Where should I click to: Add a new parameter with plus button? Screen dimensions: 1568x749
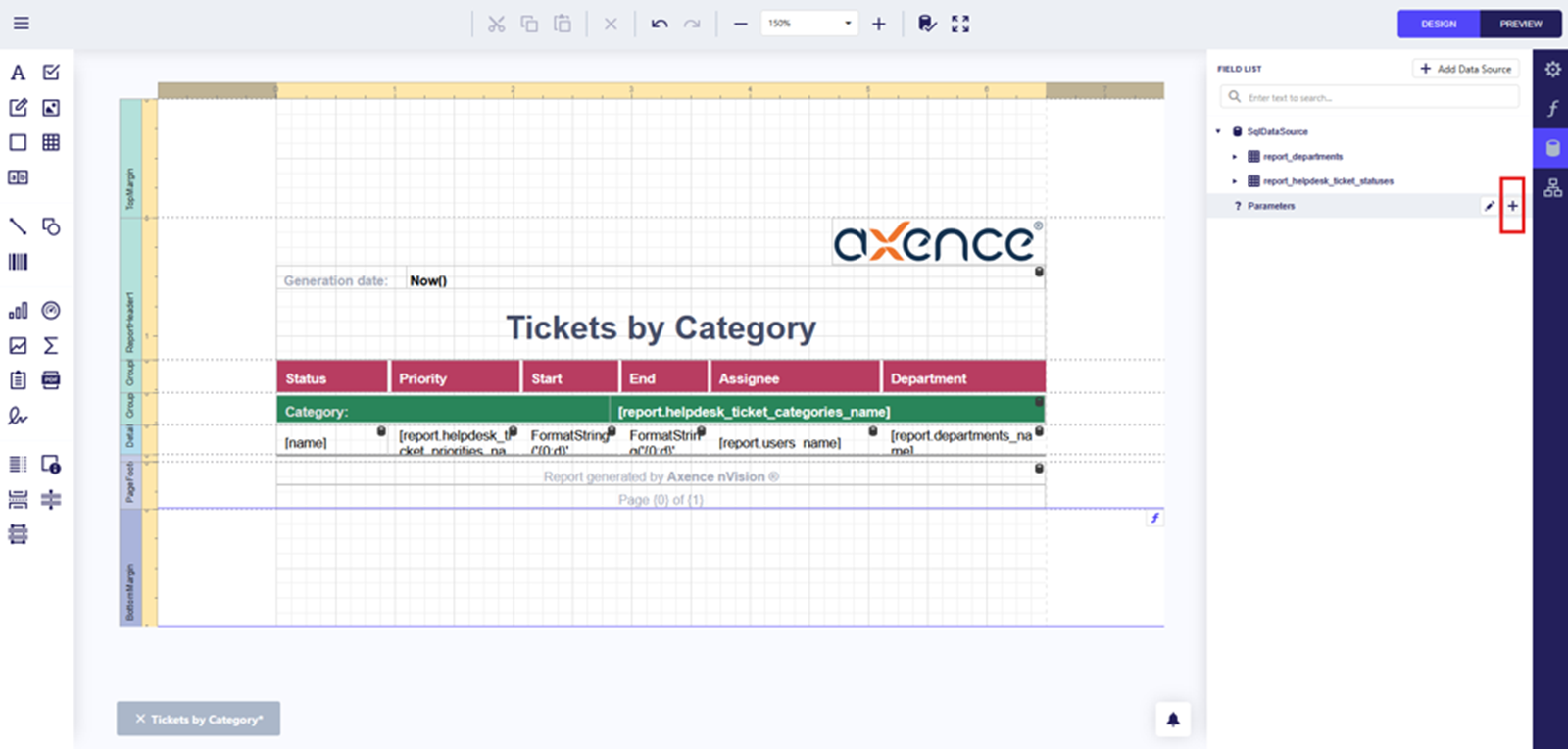click(x=1512, y=206)
